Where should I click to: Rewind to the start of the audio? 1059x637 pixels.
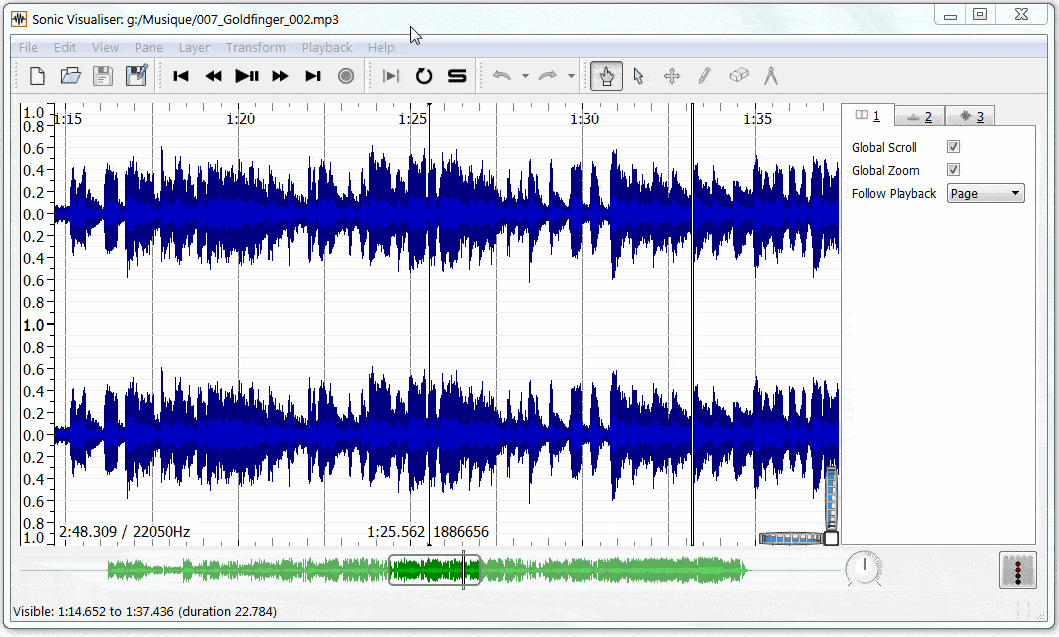[x=180, y=76]
